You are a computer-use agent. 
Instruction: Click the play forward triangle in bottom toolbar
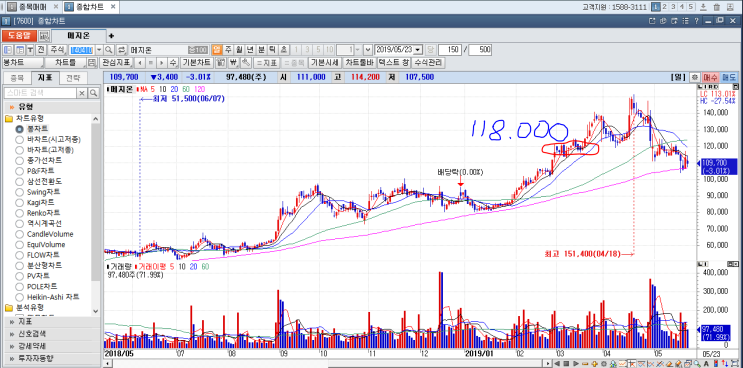pos(576,364)
